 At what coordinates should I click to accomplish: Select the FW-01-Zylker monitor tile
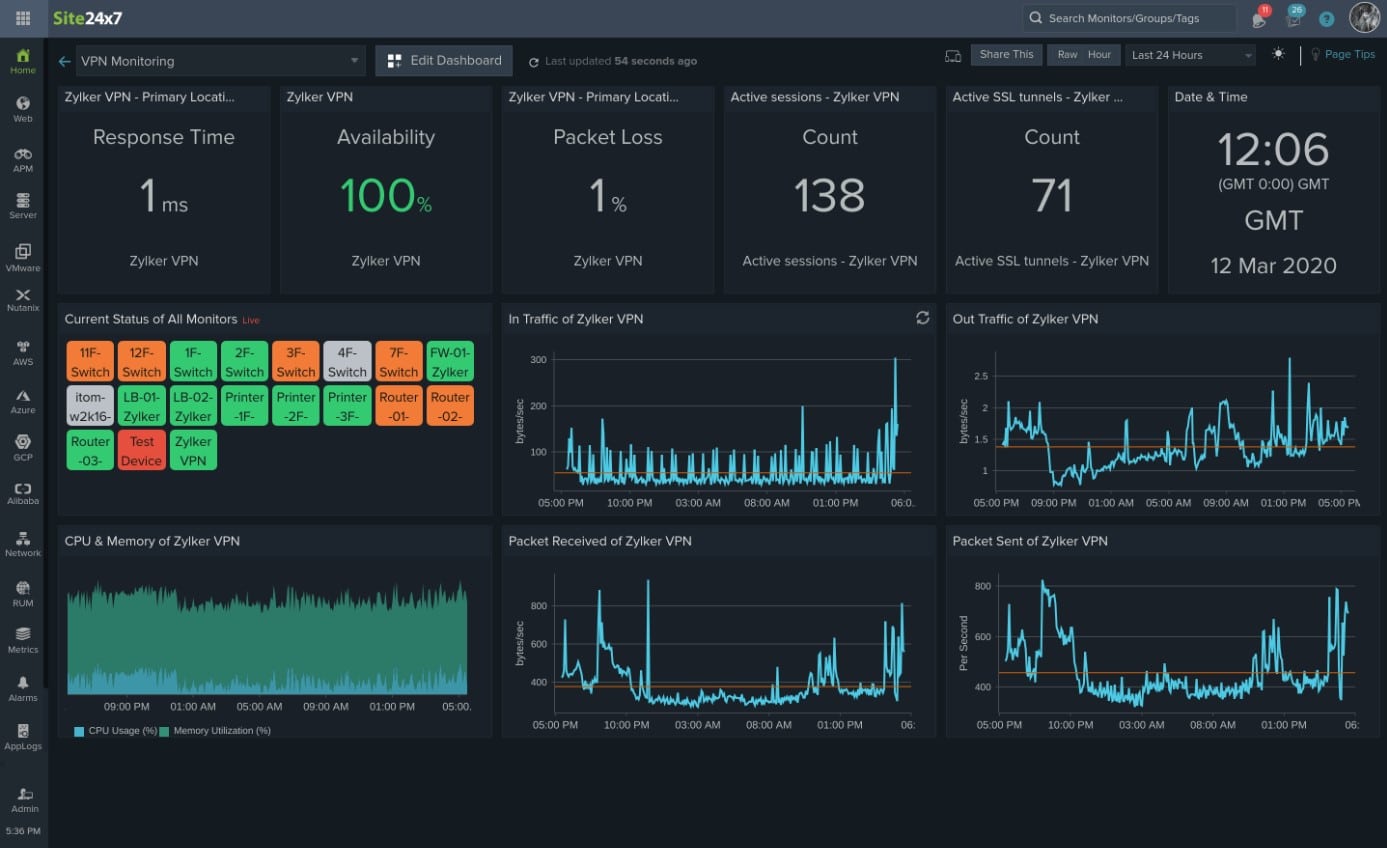450,361
